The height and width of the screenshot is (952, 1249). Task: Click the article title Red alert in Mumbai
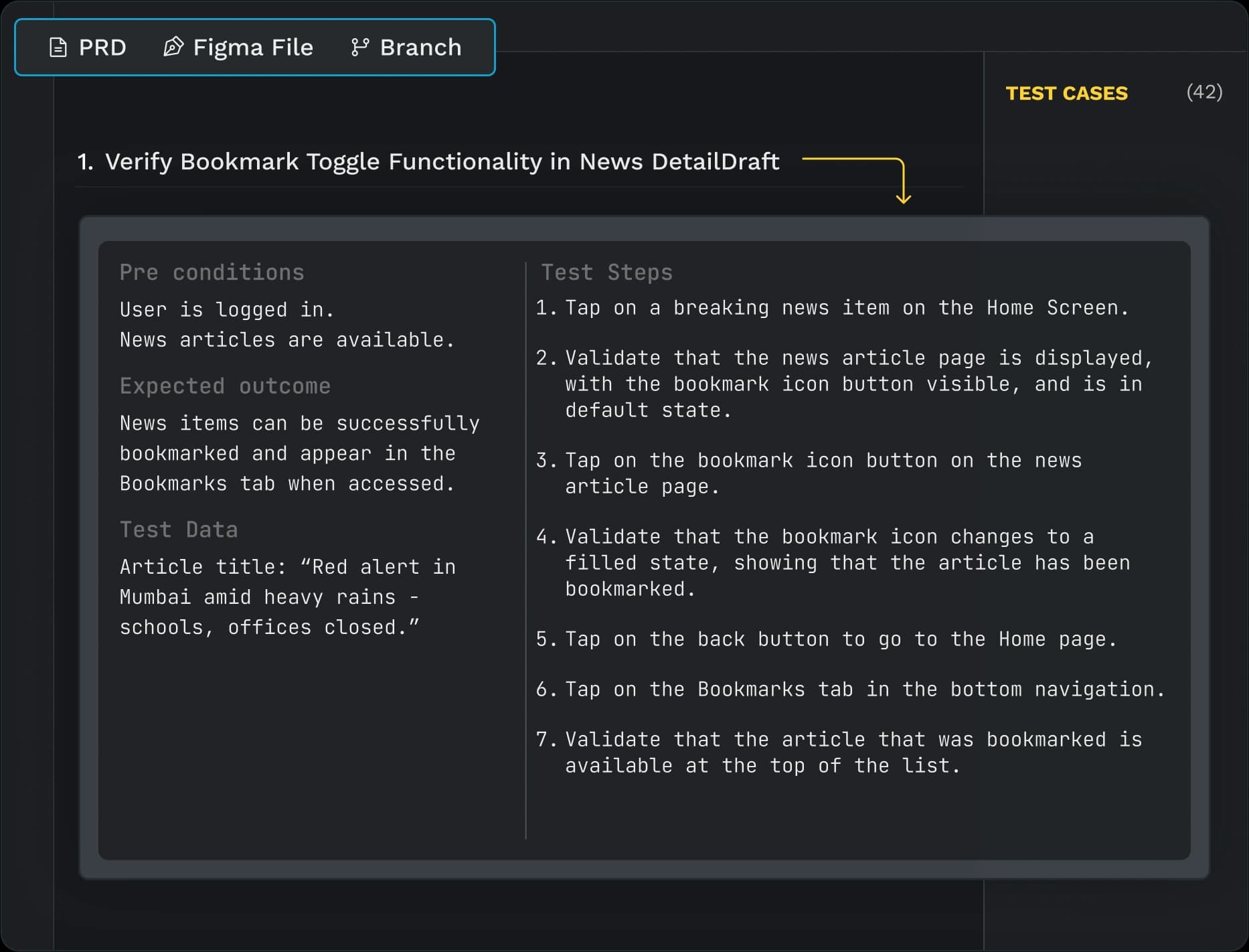288,597
